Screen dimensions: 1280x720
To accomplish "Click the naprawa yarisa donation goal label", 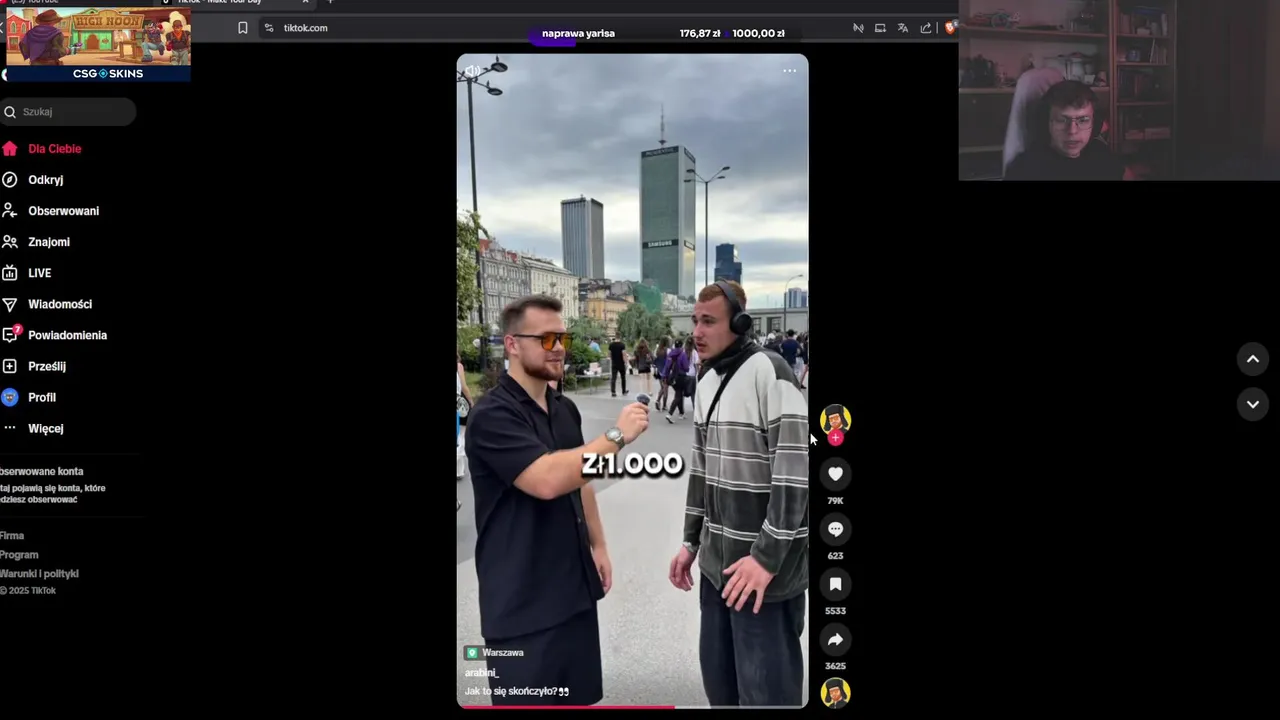I will 578,33.
